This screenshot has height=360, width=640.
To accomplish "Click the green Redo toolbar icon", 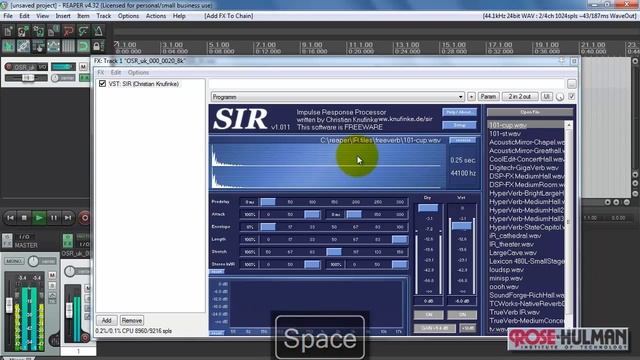I will click(x=83, y=31).
